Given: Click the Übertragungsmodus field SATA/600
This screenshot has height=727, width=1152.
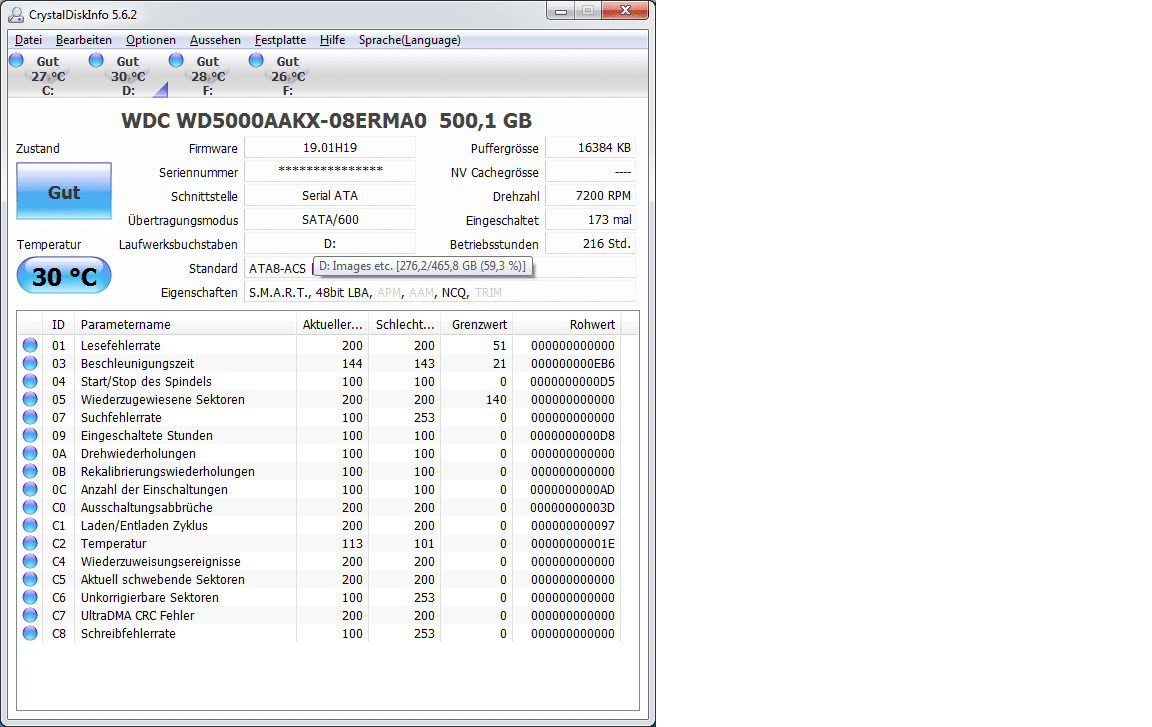Looking at the screenshot, I should click(x=330, y=220).
